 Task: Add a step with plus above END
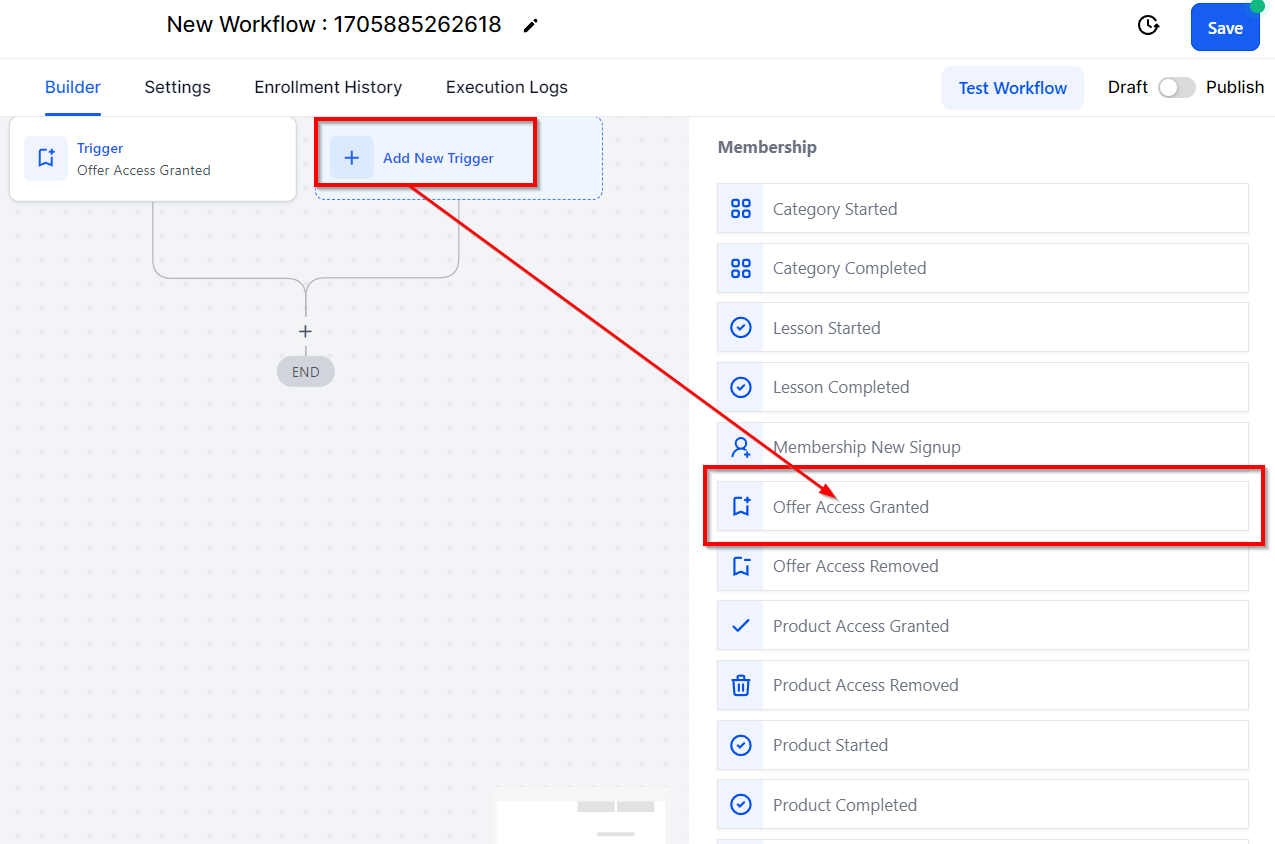click(x=305, y=331)
